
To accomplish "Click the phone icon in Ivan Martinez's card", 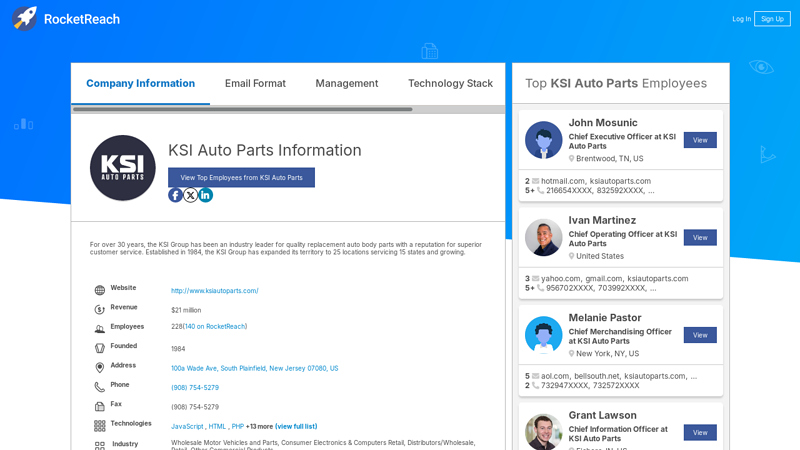I will point(540,288).
